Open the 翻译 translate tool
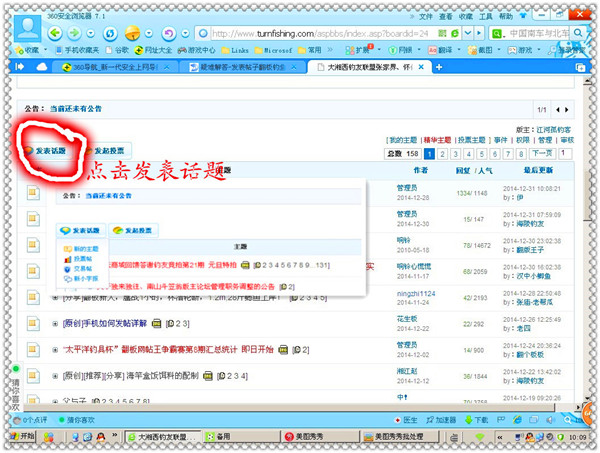600x453 pixels. tap(441, 50)
